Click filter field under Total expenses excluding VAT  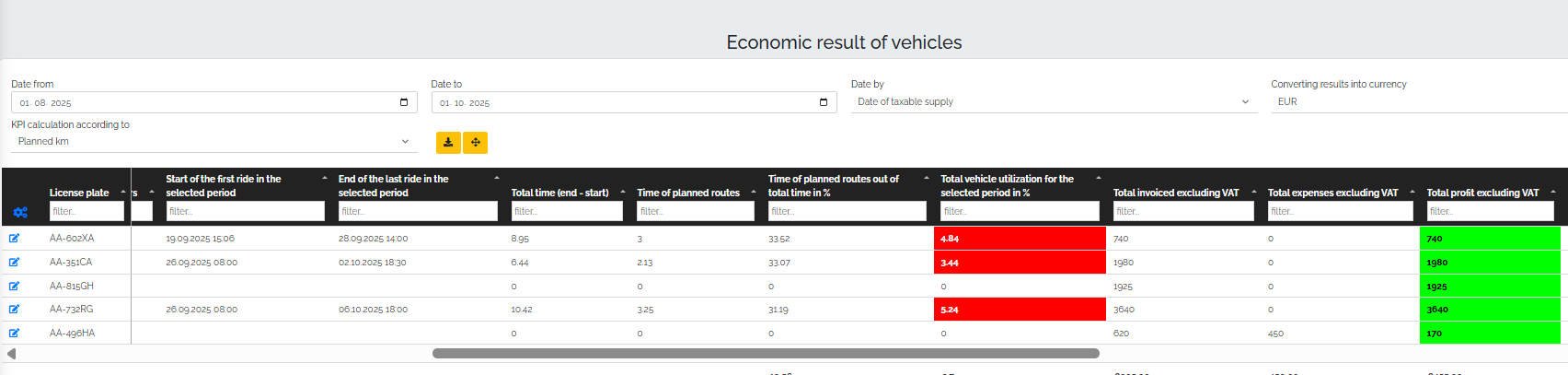click(x=1340, y=211)
